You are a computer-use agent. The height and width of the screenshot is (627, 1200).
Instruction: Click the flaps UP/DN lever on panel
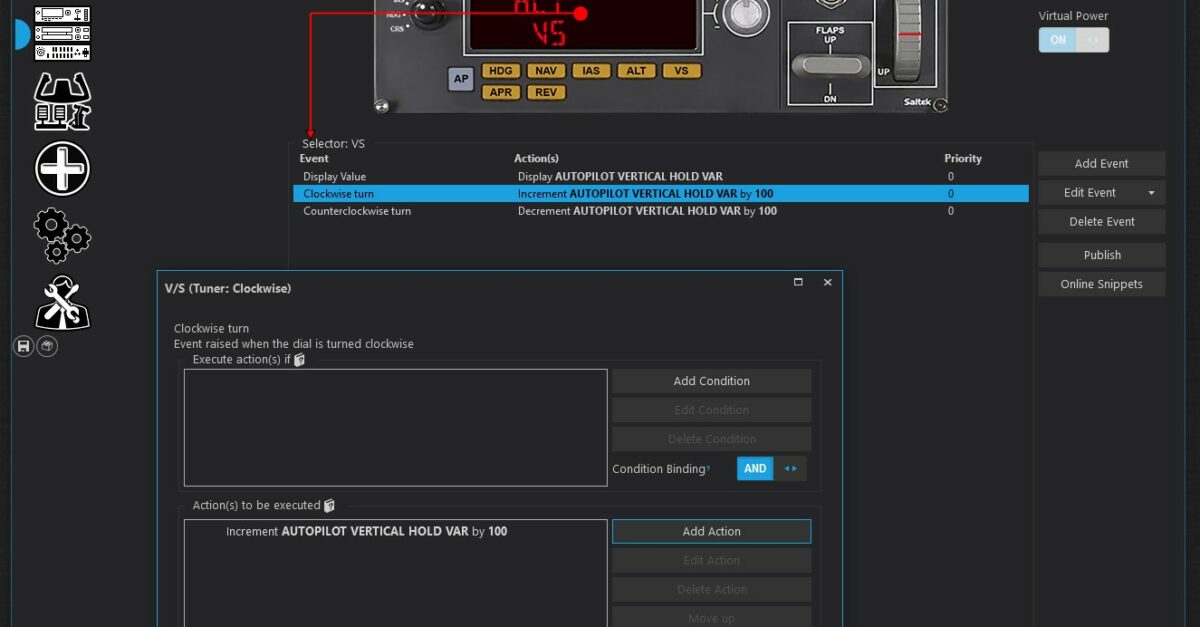click(830, 66)
